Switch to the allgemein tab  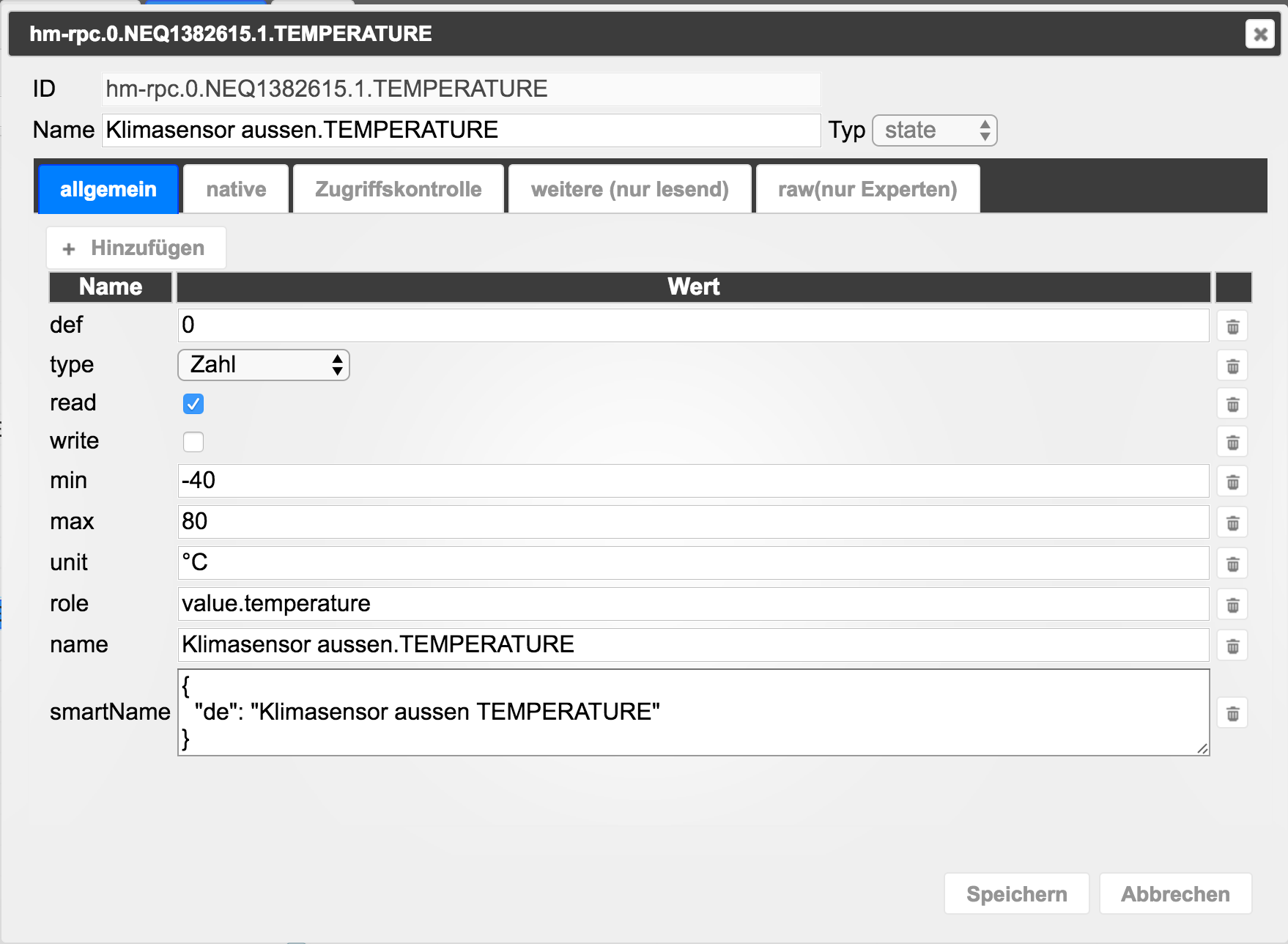(x=108, y=189)
